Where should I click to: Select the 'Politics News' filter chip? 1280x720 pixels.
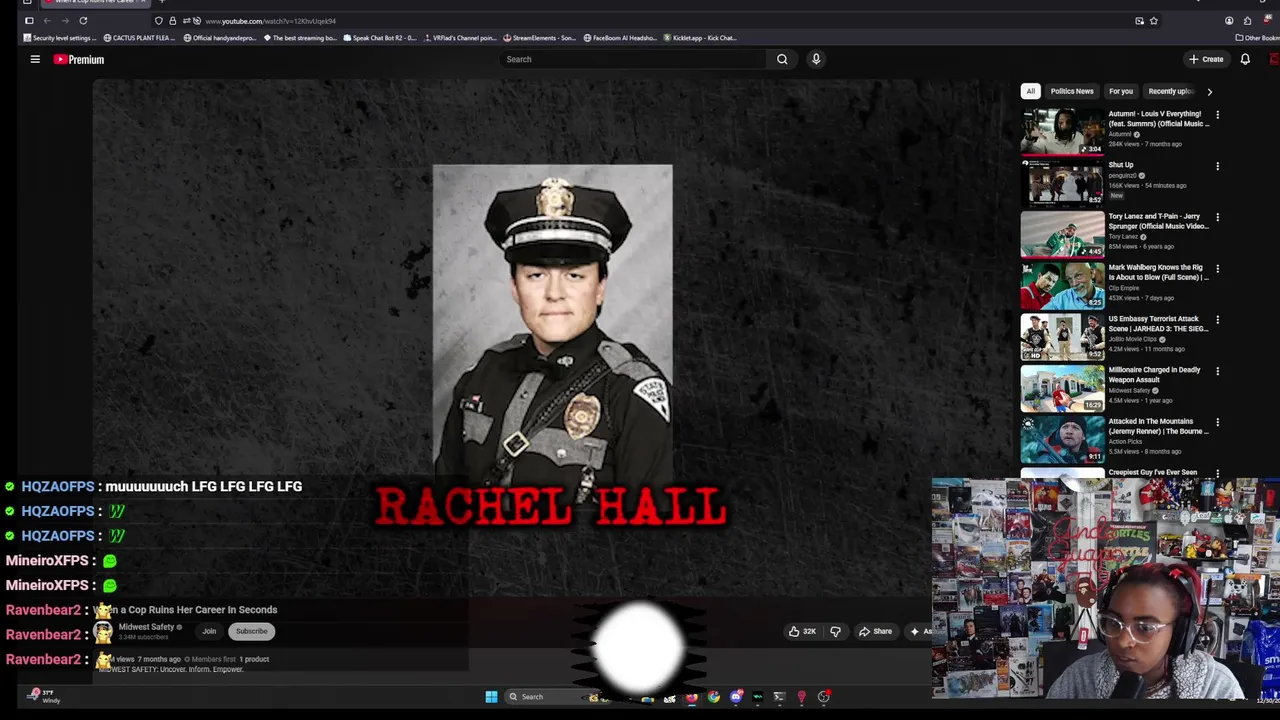click(1072, 91)
